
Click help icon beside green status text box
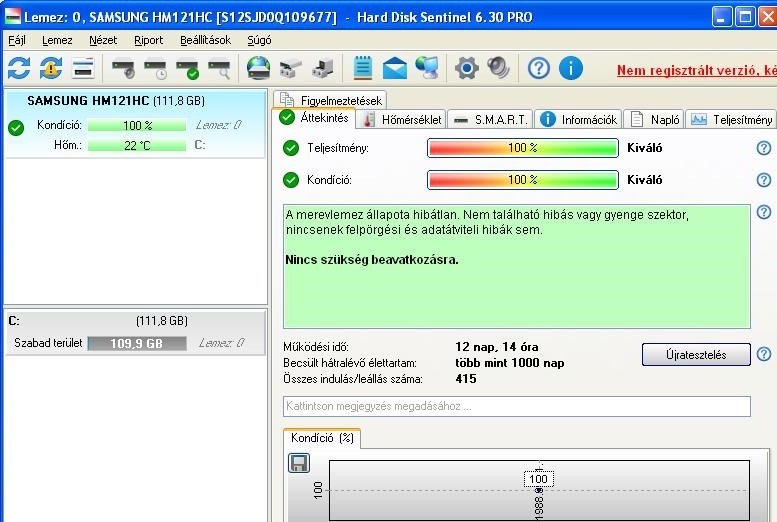(764, 212)
